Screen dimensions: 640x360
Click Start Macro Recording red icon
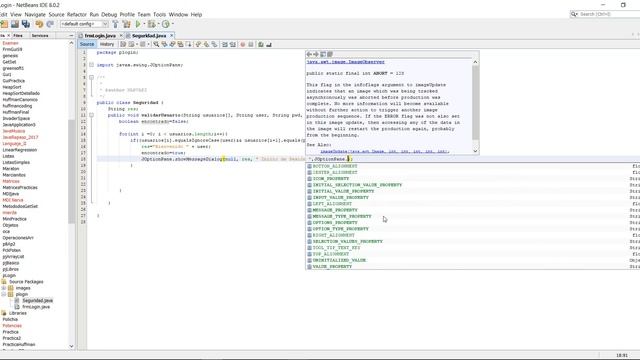pos(243,44)
